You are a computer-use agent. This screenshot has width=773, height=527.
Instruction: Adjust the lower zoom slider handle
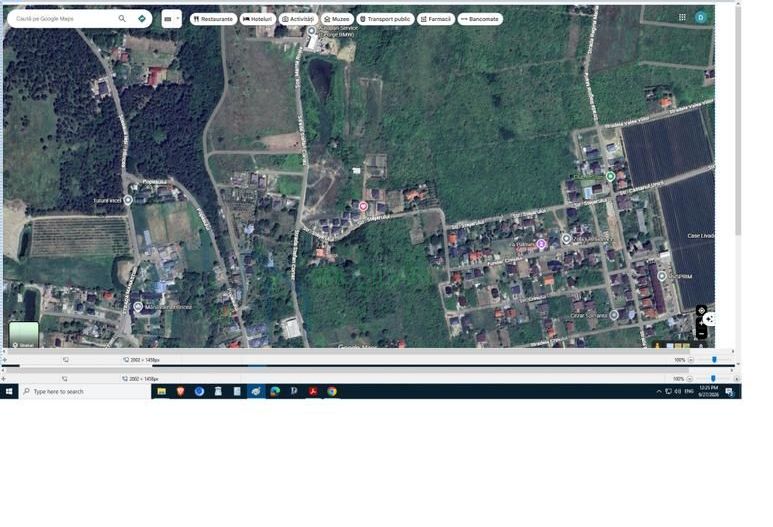tap(713, 379)
